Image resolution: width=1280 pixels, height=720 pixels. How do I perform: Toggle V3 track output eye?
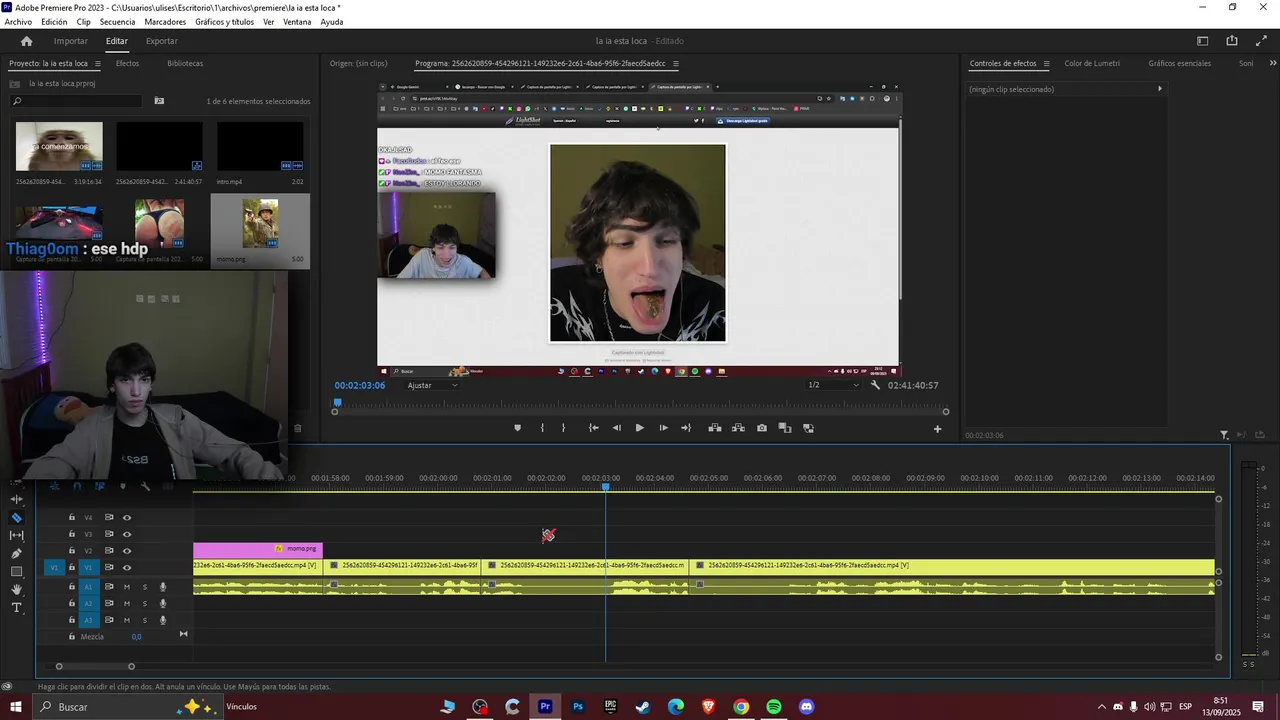coord(127,534)
